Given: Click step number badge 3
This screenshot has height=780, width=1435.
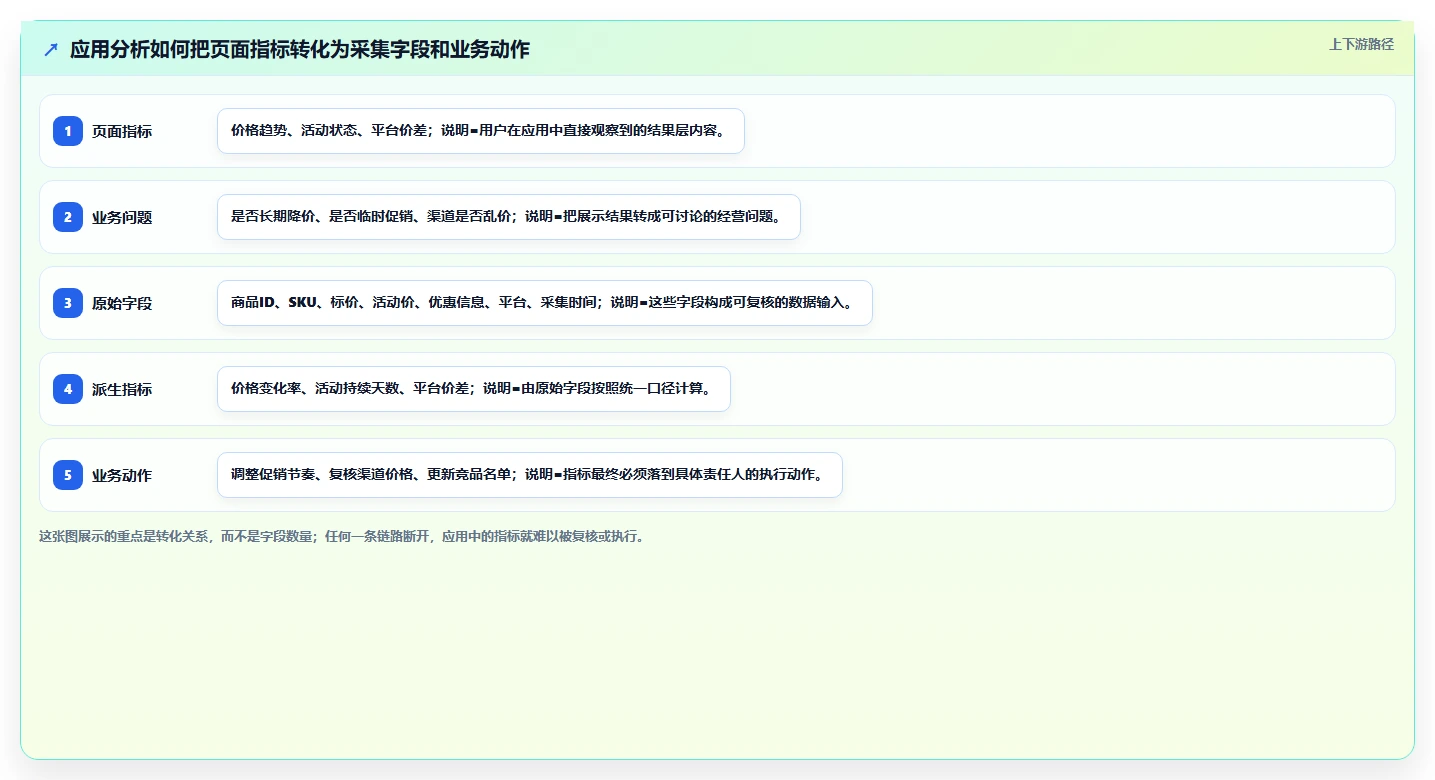Looking at the screenshot, I should tap(68, 303).
